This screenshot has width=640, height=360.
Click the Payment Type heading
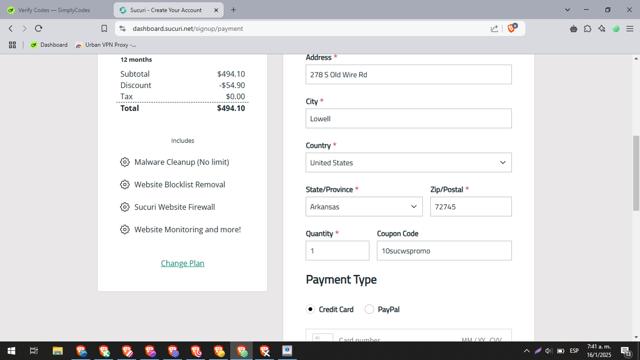pos(341,280)
